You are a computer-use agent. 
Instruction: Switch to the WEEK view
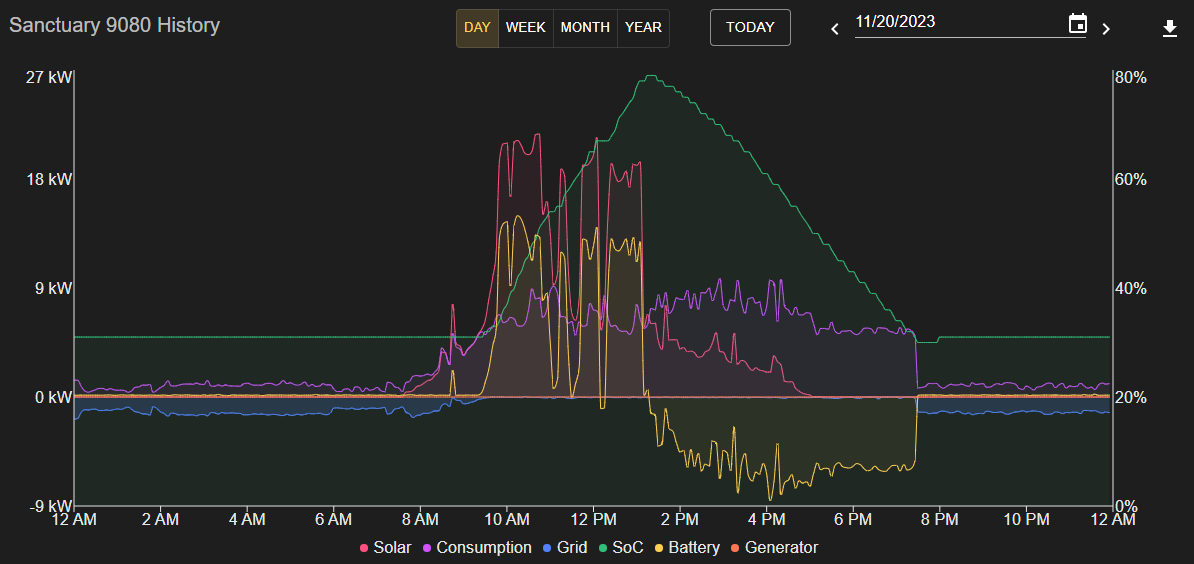tap(525, 28)
